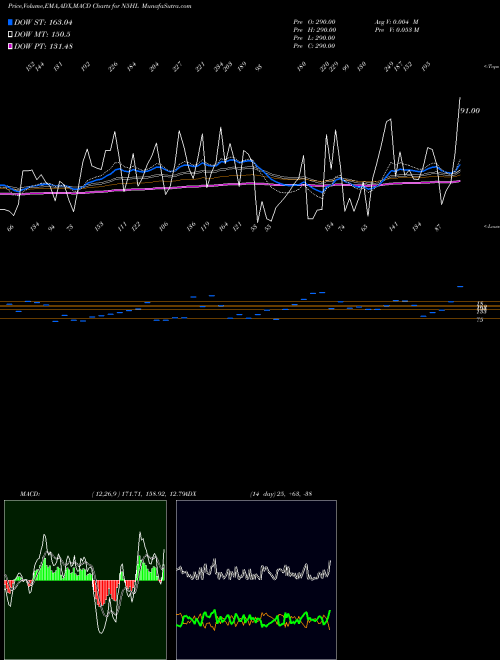Click the highest blue volume dash at right
500x660 pixels.
[460, 286]
